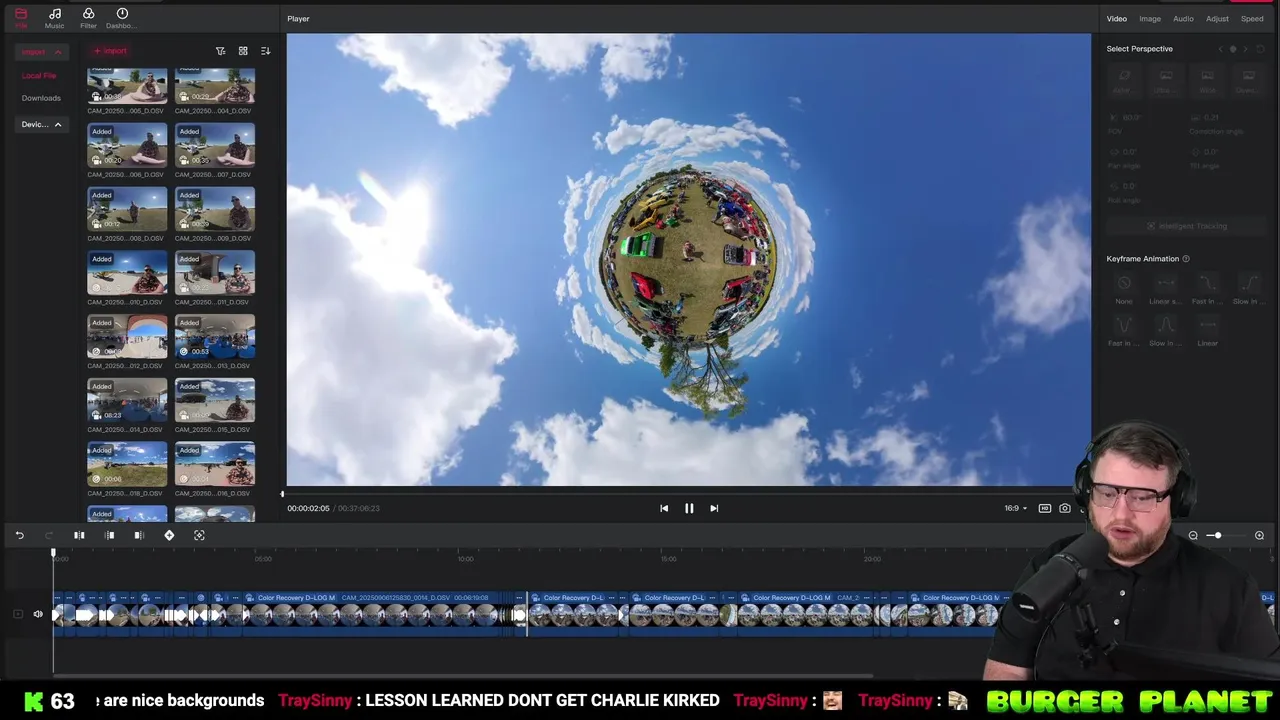Trim clip left of playhead
1280x720 pixels.
coord(110,535)
